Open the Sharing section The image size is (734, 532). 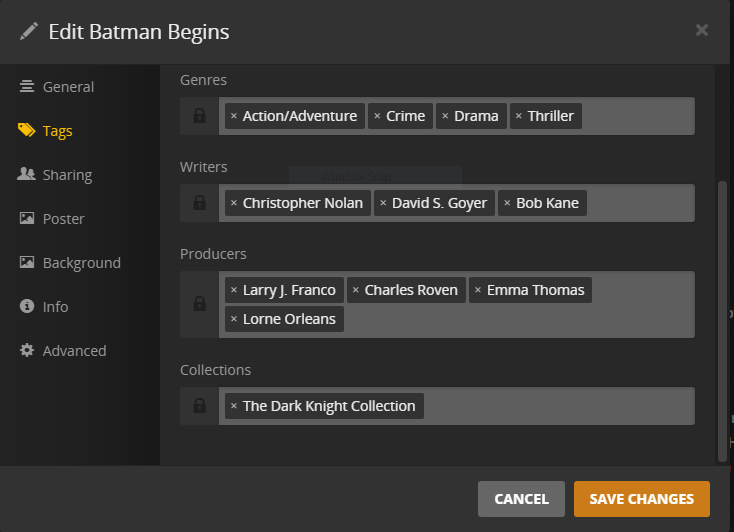tap(55, 175)
